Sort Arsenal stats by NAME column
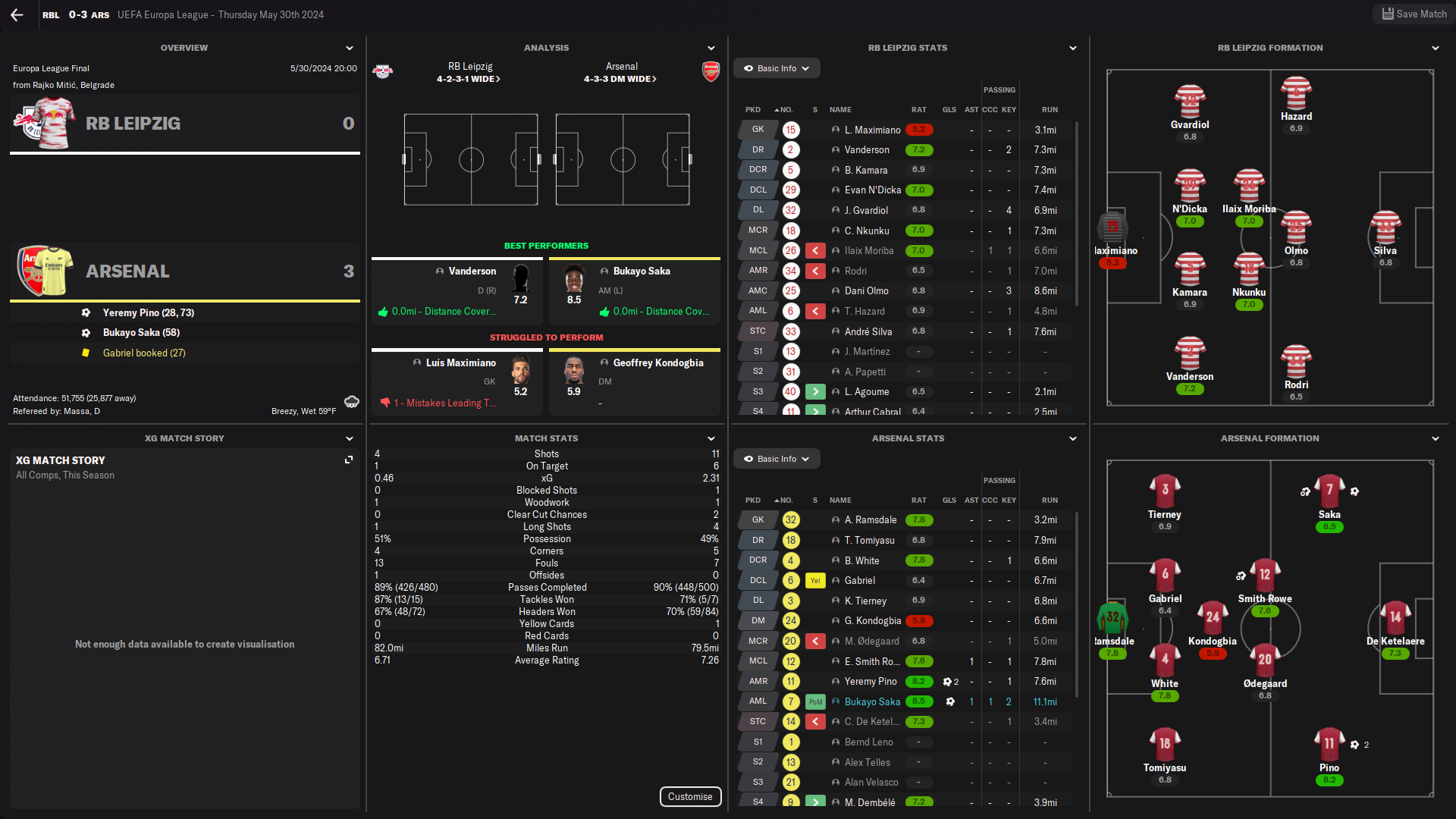 840,500
